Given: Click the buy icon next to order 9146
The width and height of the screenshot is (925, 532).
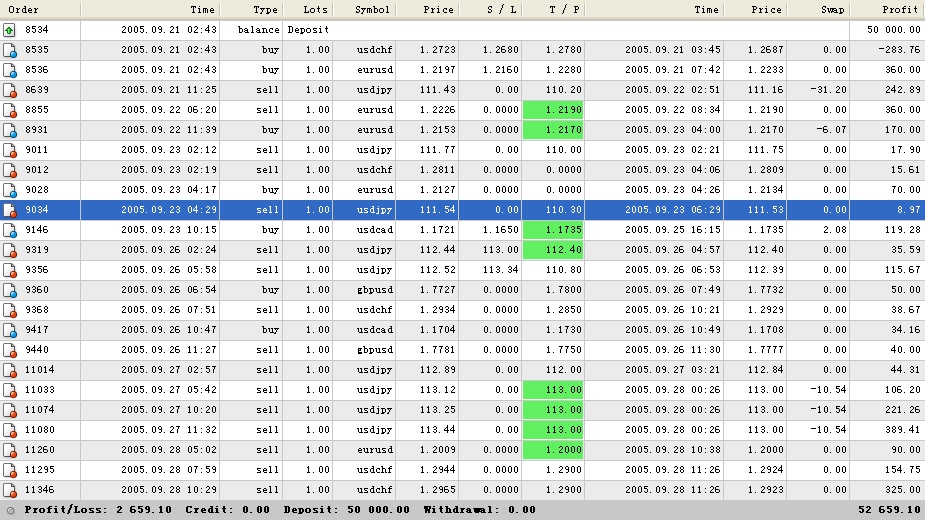Looking at the screenshot, I should (10, 230).
